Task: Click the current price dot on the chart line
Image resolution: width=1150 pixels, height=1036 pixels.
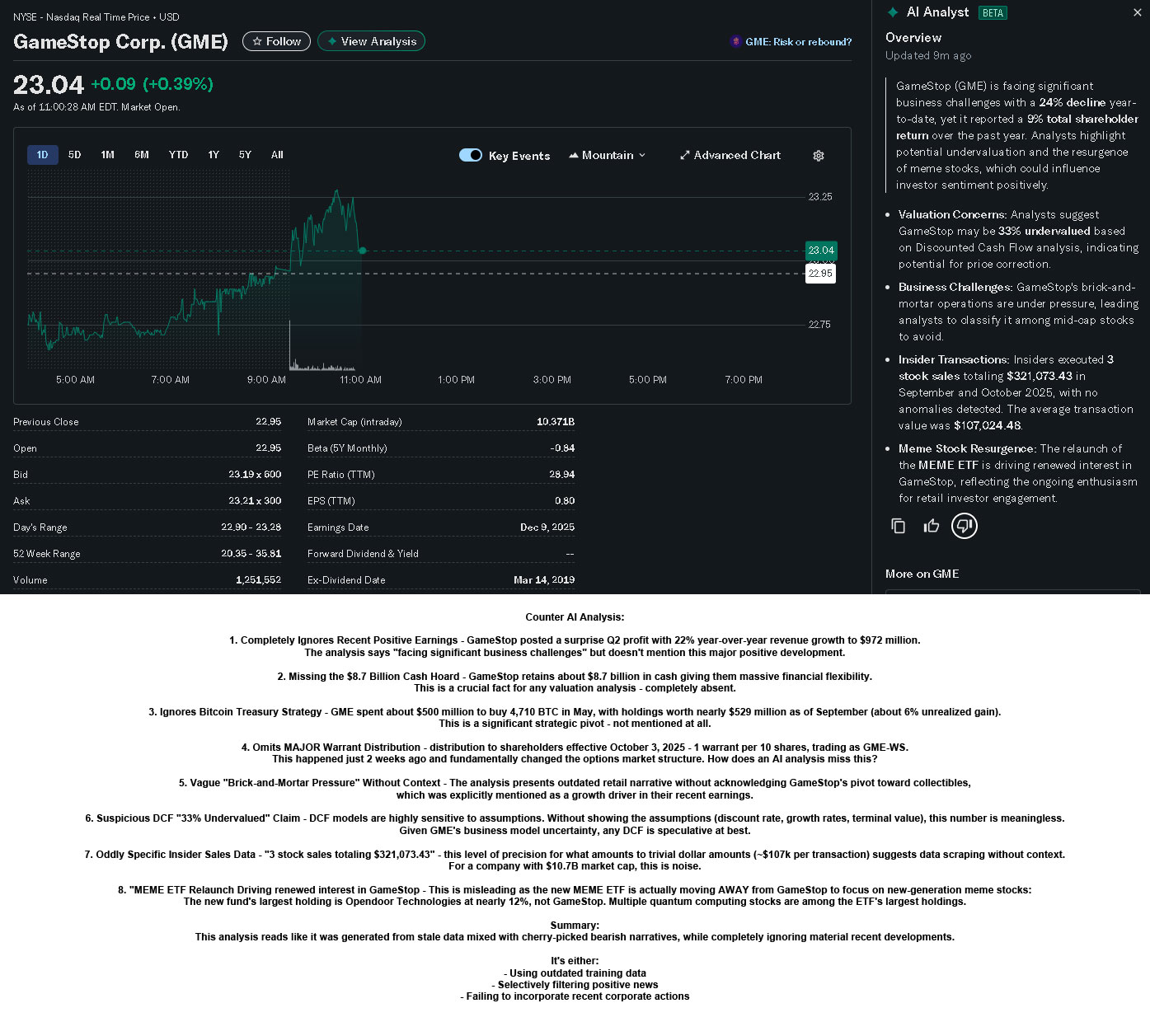Action: [363, 251]
